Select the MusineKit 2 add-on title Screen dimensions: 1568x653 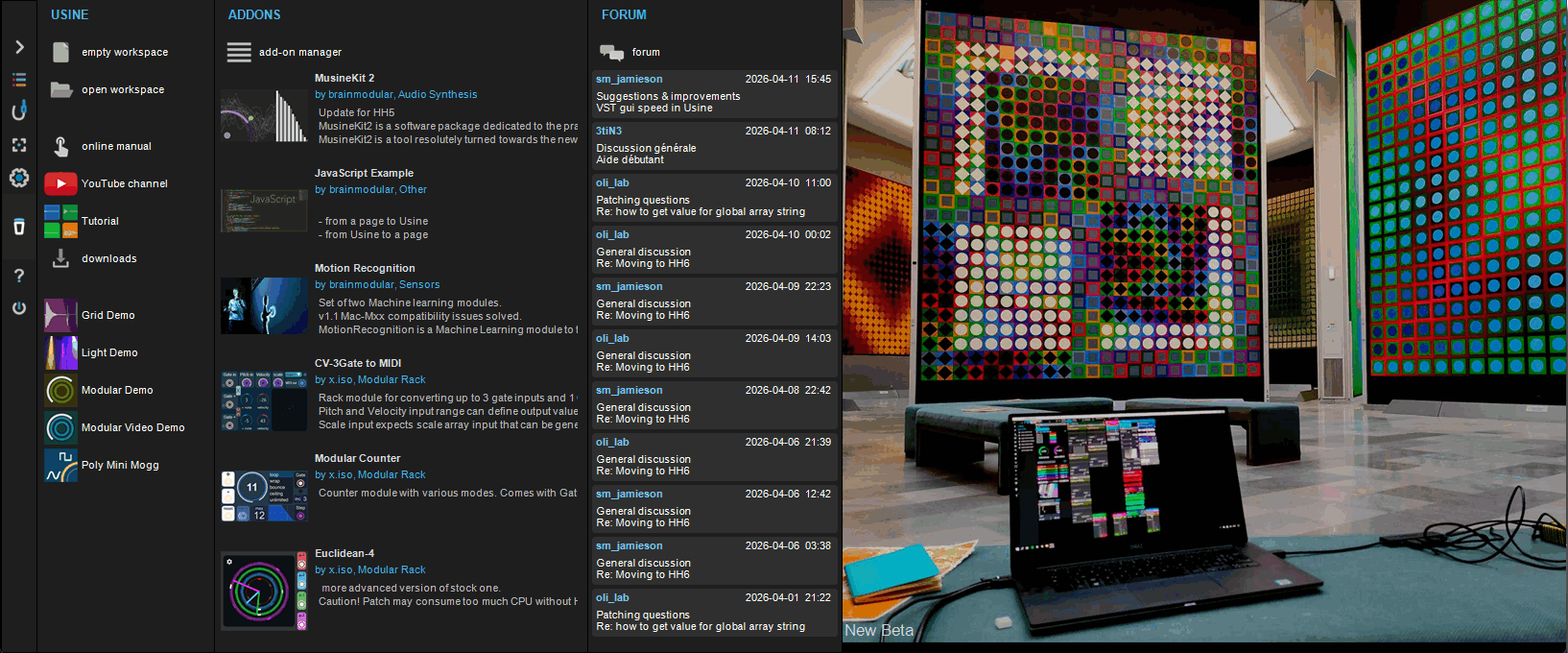[x=344, y=78]
